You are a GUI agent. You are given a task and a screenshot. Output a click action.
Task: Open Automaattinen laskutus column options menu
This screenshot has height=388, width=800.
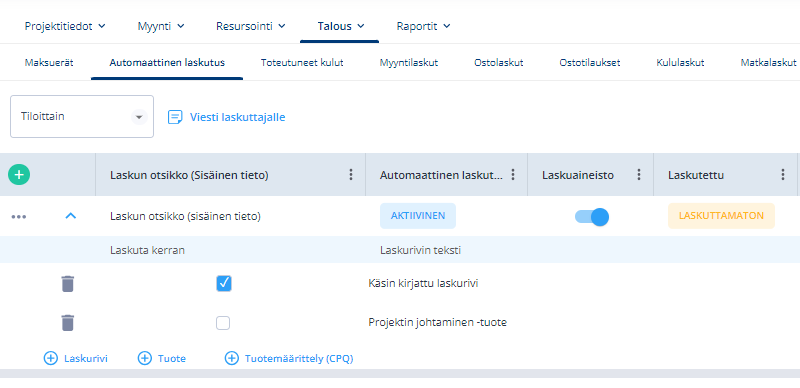click(513, 175)
